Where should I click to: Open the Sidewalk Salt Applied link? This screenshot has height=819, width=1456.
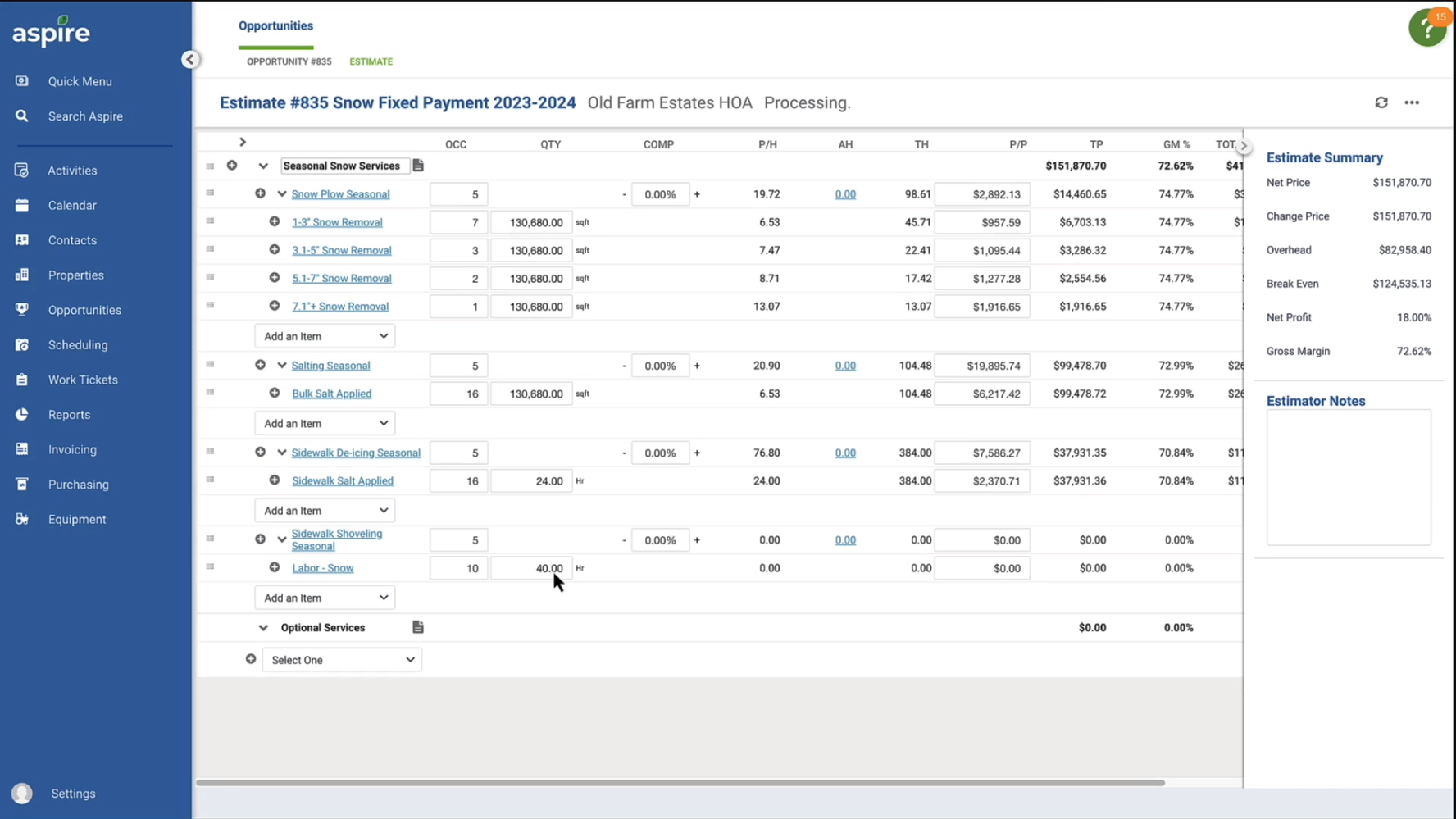click(342, 481)
